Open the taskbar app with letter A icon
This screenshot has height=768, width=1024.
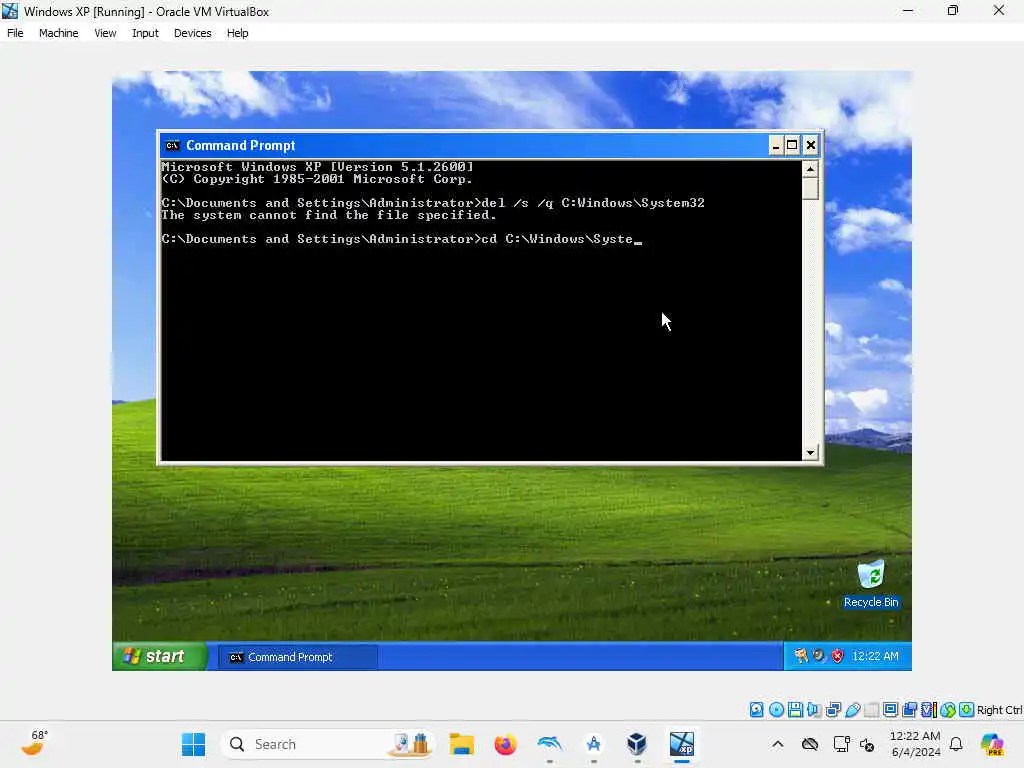tap(593, 744)
